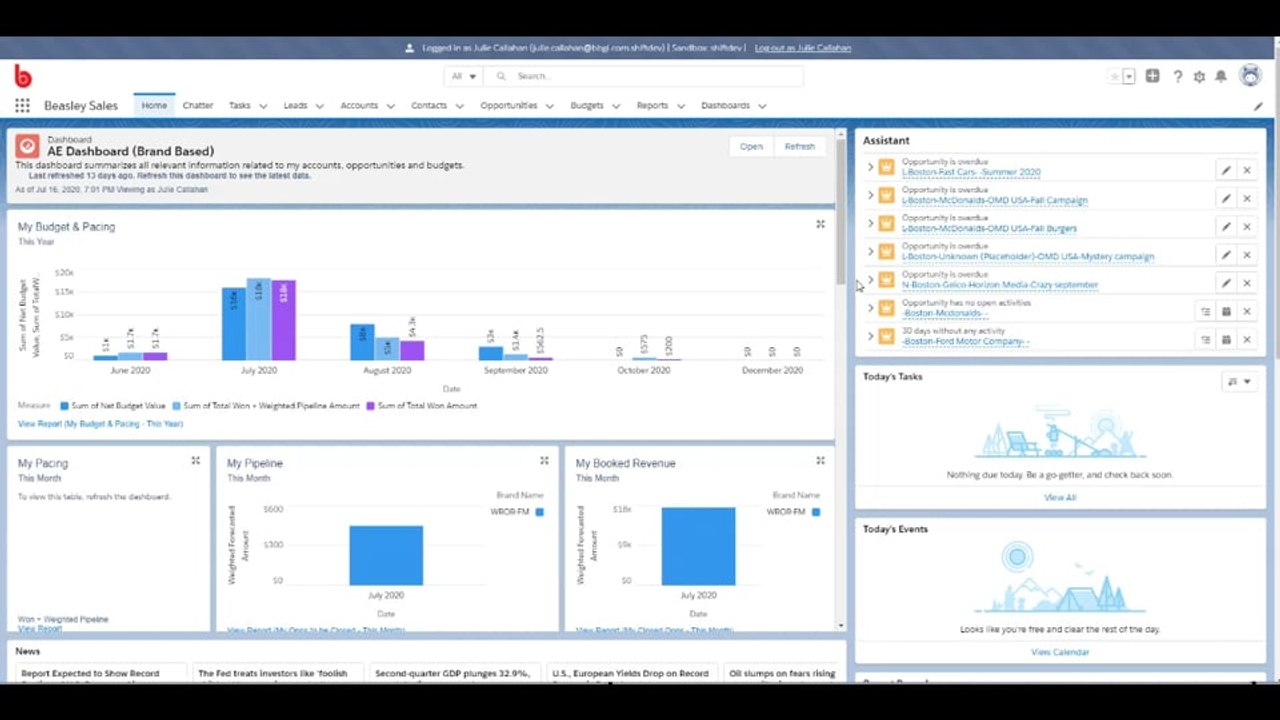
Task: Open the Reports tab
Action: [x=652, y=105]
